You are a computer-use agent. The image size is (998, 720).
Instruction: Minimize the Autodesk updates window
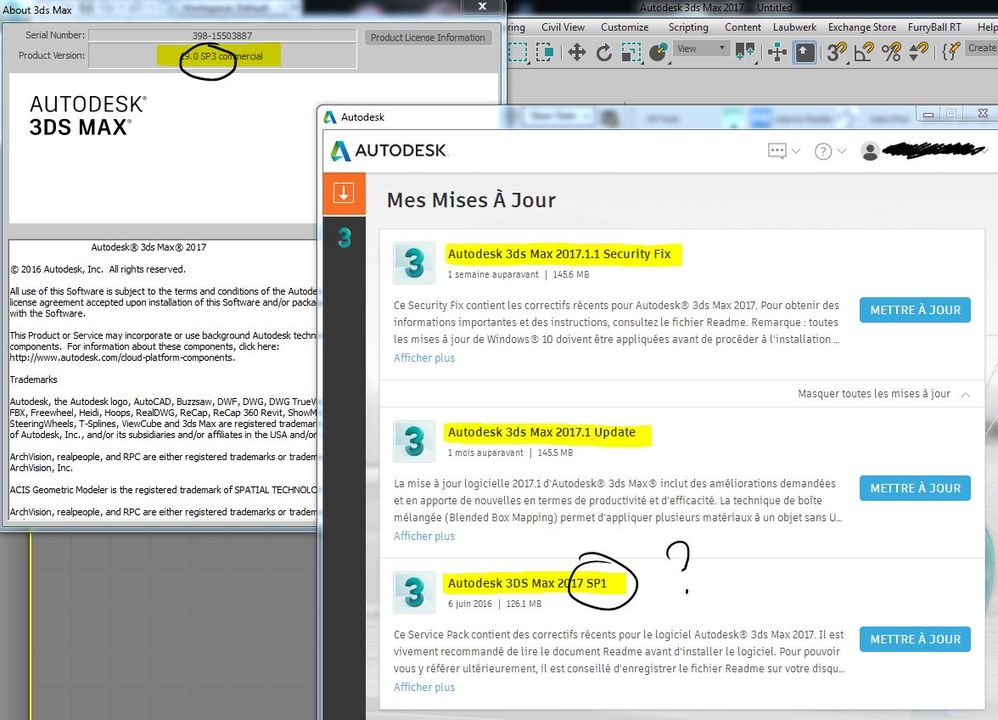coord(929,114)
